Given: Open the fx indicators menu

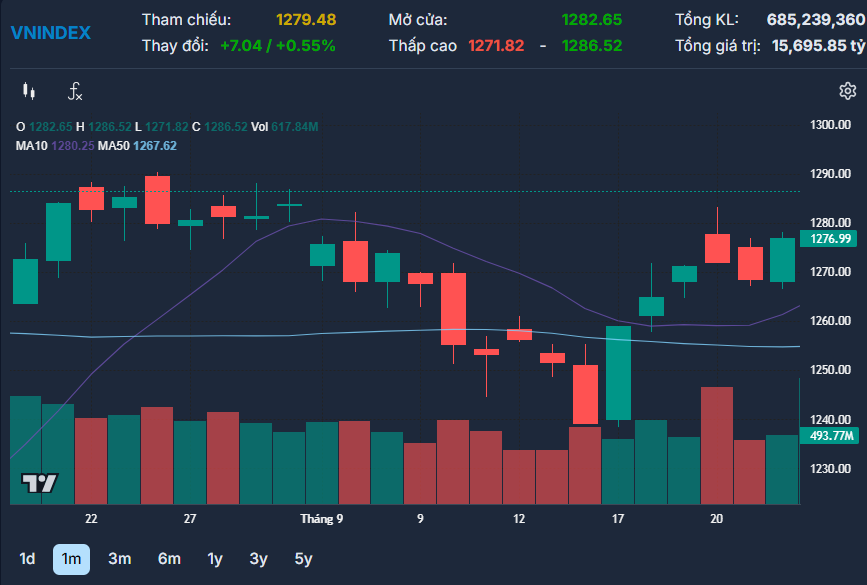Looking at the screenshot, I should (x=75, y=92).
